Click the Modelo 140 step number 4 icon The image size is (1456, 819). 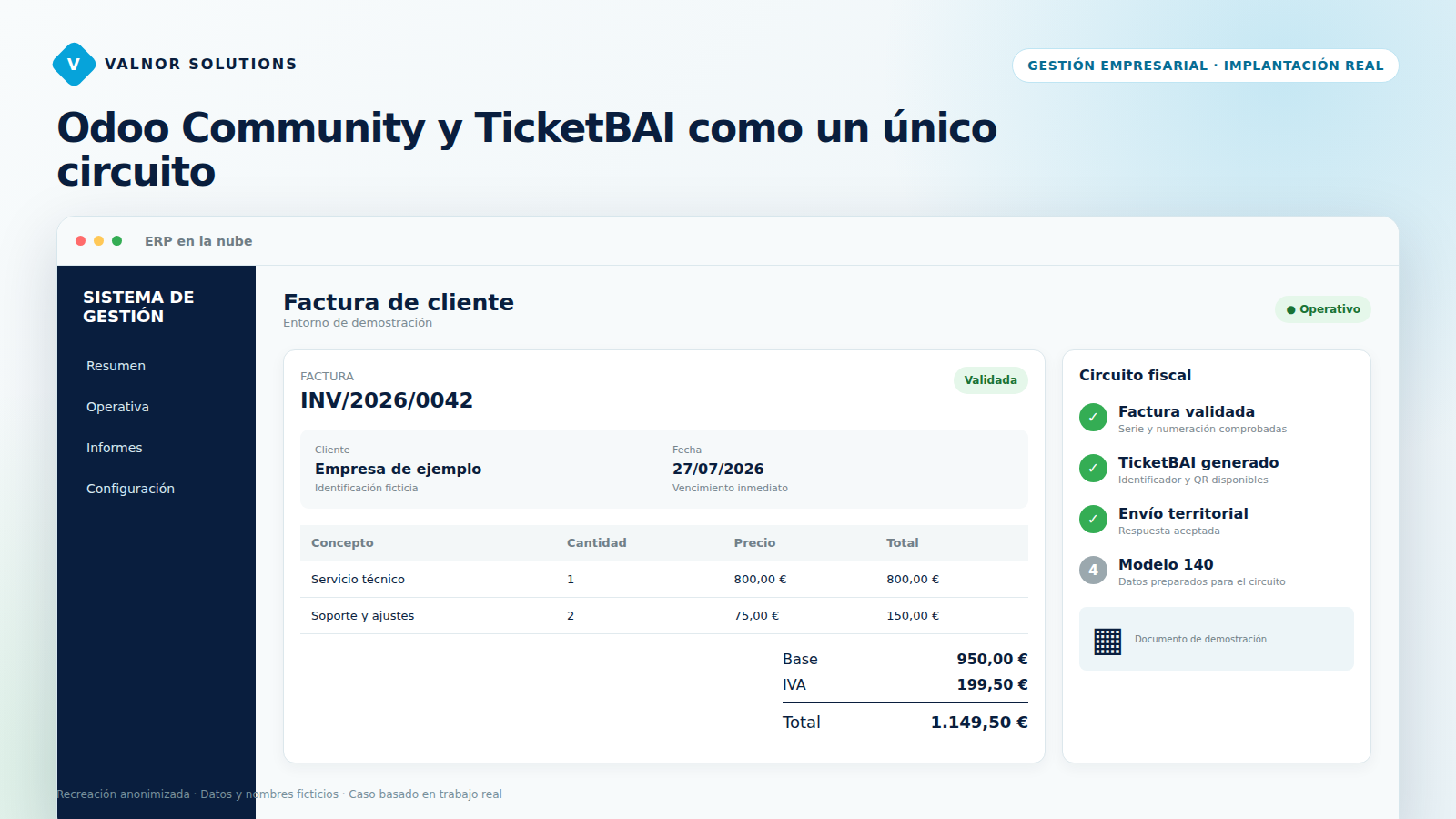tap(1093, 570)
